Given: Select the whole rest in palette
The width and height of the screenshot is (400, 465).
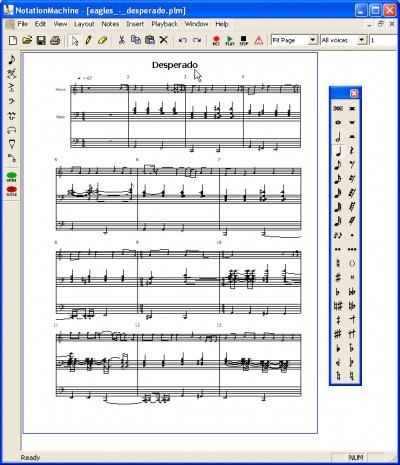Looking at the screenshot, I should (x=352, y=123).
